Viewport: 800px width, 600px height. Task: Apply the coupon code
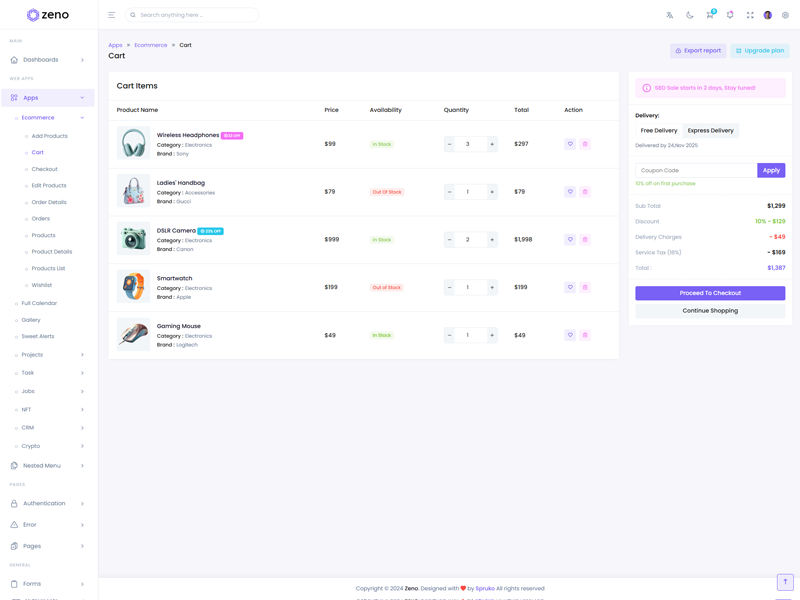(x=771, y=170)
